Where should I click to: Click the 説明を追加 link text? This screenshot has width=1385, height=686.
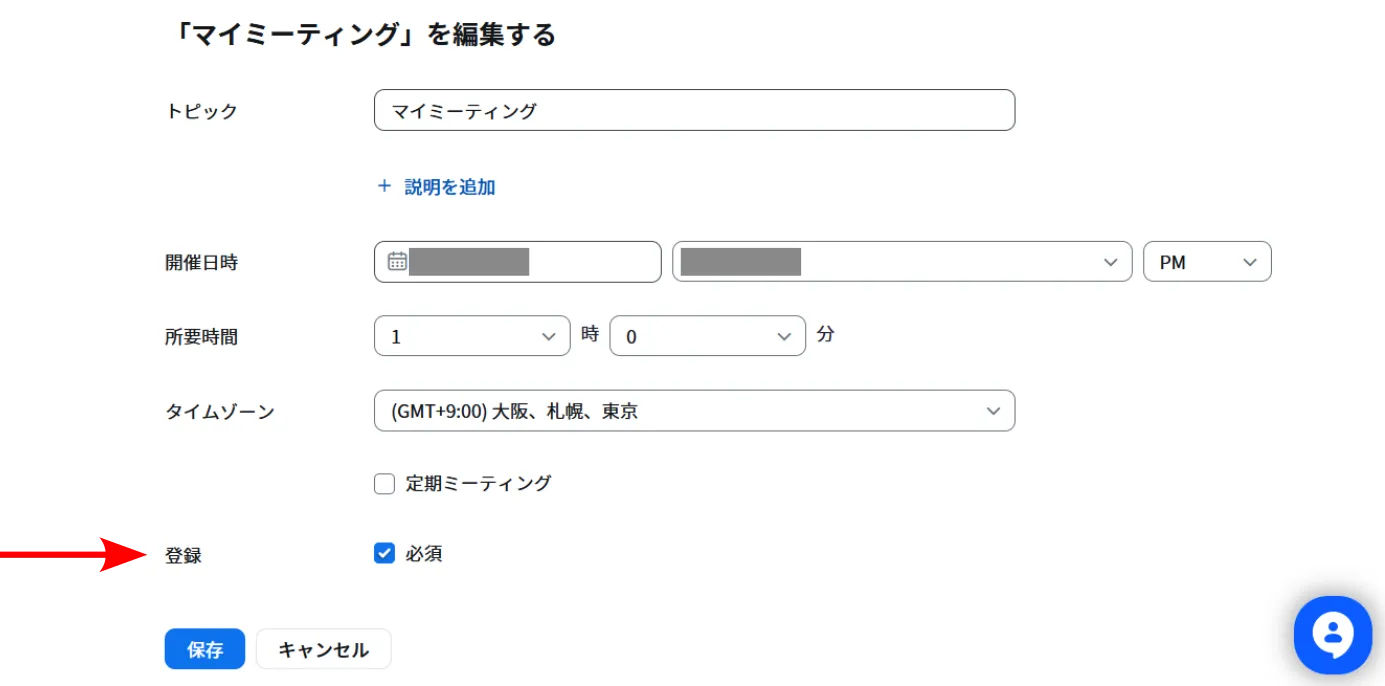(x=450, y=187)
